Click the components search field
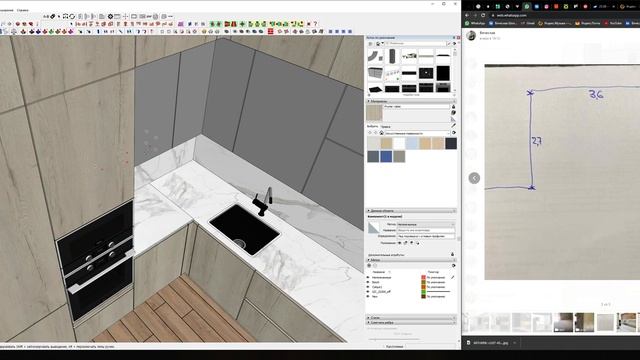This screenshot has width=640, height=360. (416, 43)
